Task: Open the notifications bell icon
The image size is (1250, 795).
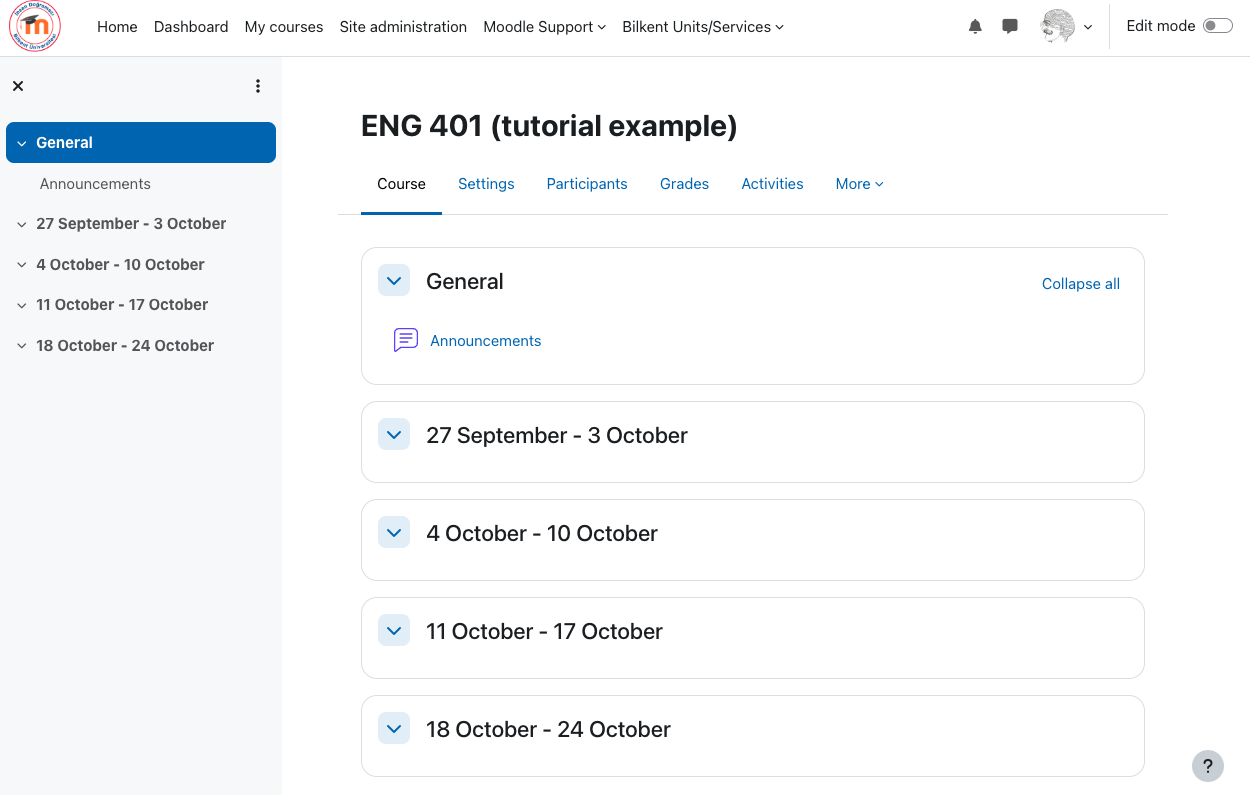Action: 975,27
